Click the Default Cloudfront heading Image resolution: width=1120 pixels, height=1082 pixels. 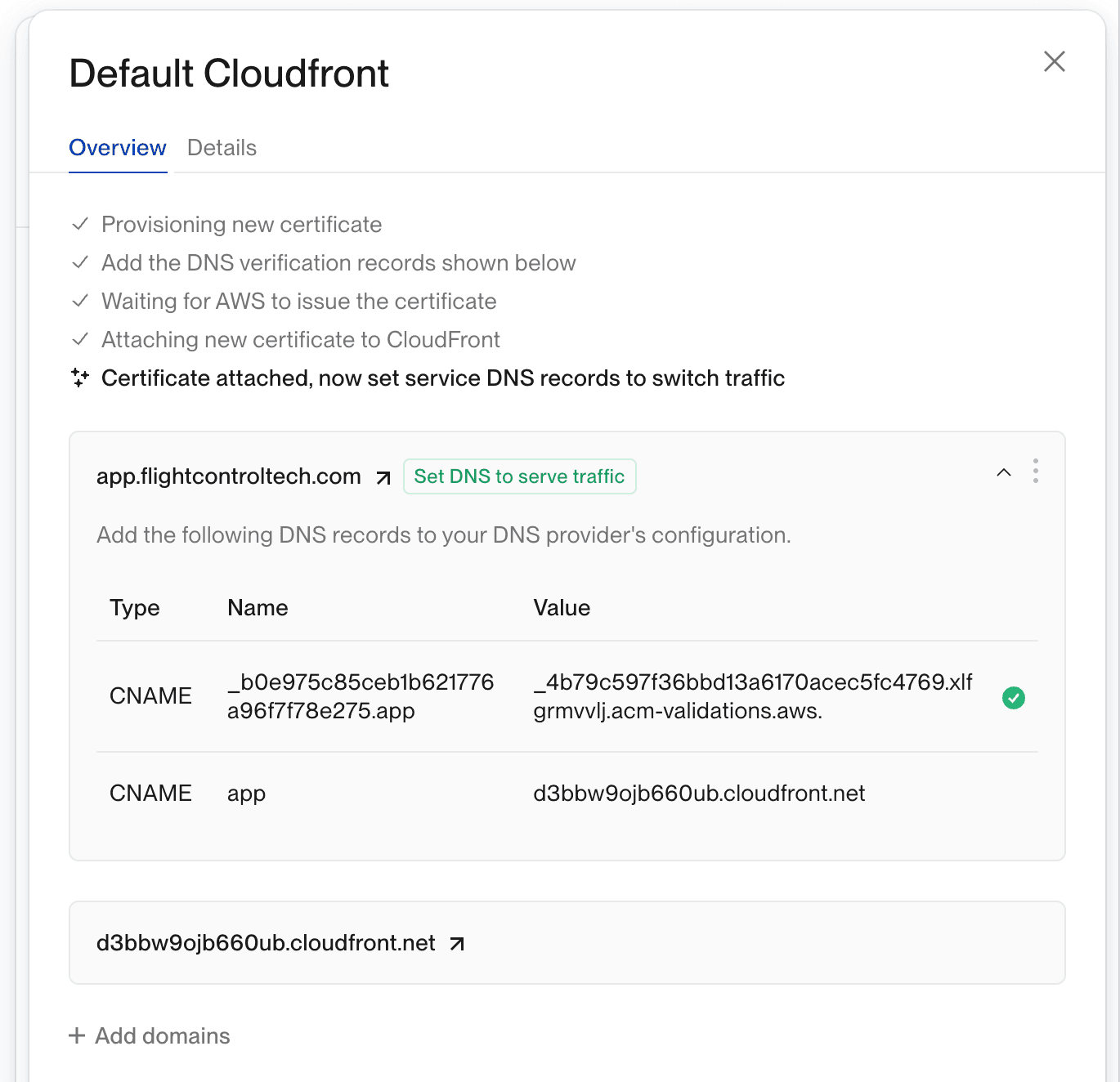[229, 74]
